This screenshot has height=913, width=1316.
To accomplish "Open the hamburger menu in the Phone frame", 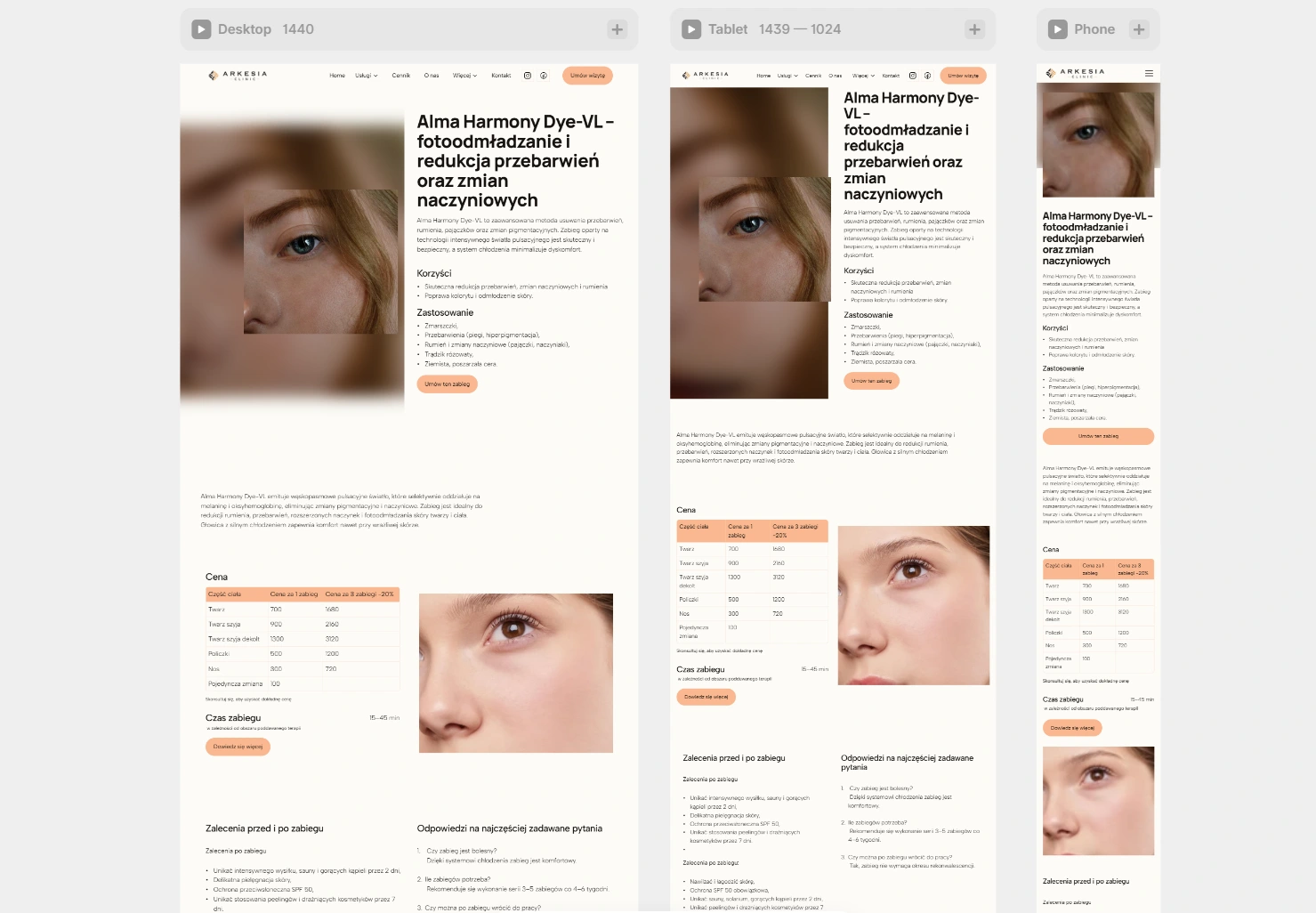I will click(1149, 73).
